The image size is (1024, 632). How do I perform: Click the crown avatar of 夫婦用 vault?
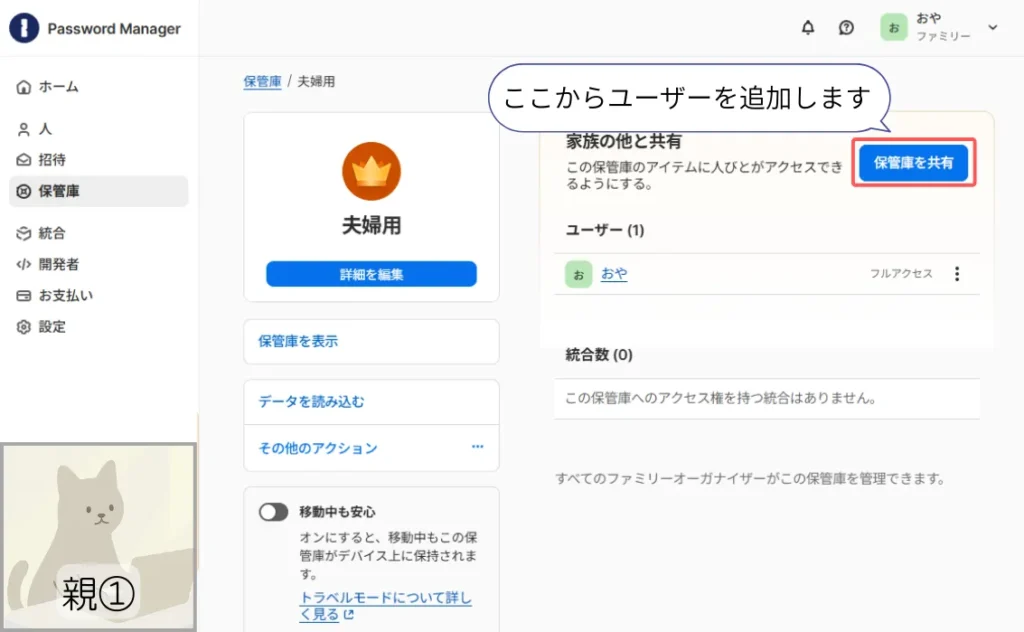tap(371, 172)
